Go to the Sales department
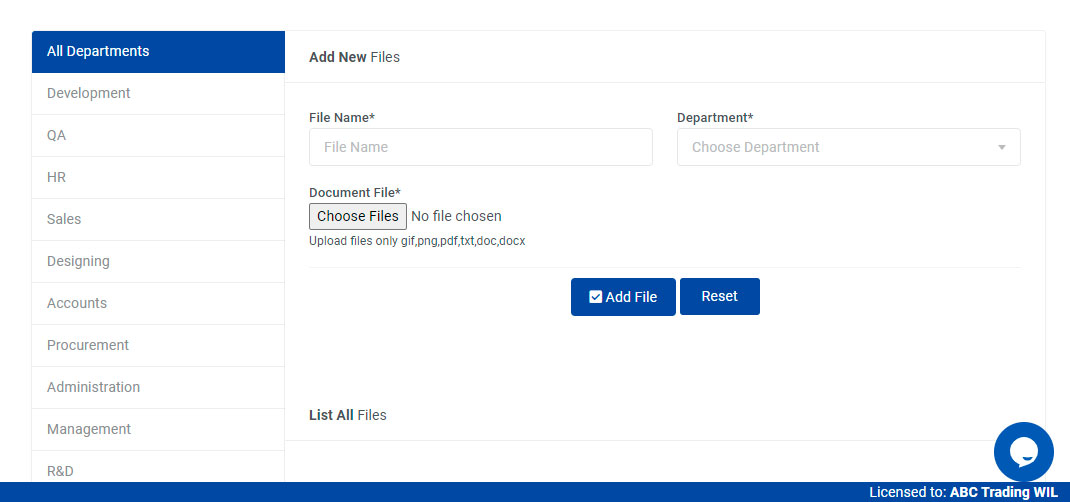 [x=158, y=220]
